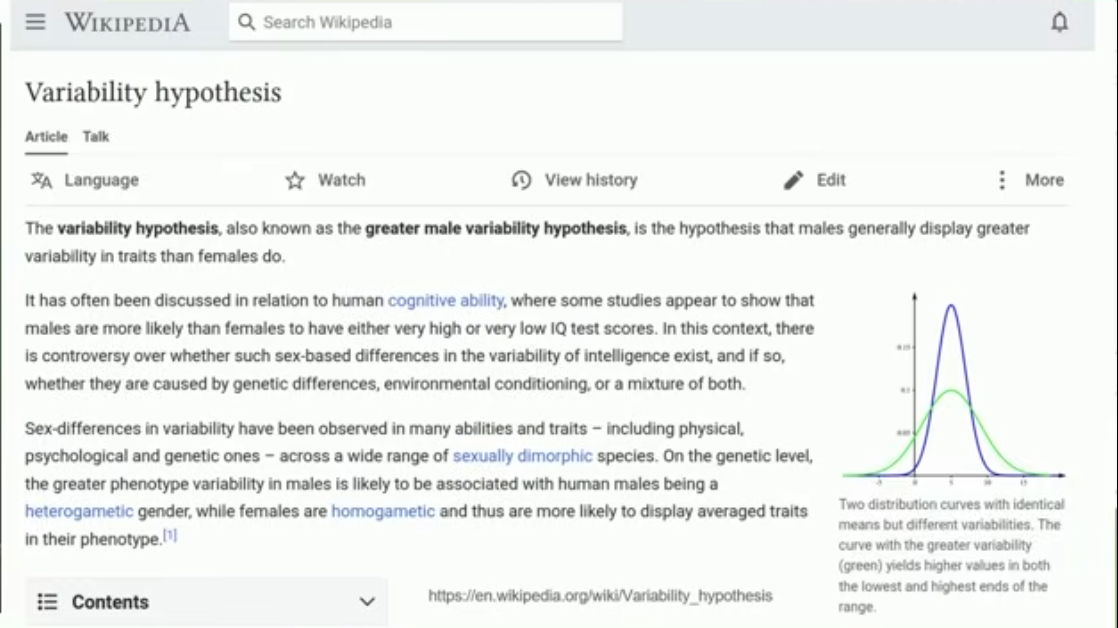Image resolution: width=1118 pixels, height=628 pixels.
Task: Click the Edit pencil icon
Action: click(794, 181)
